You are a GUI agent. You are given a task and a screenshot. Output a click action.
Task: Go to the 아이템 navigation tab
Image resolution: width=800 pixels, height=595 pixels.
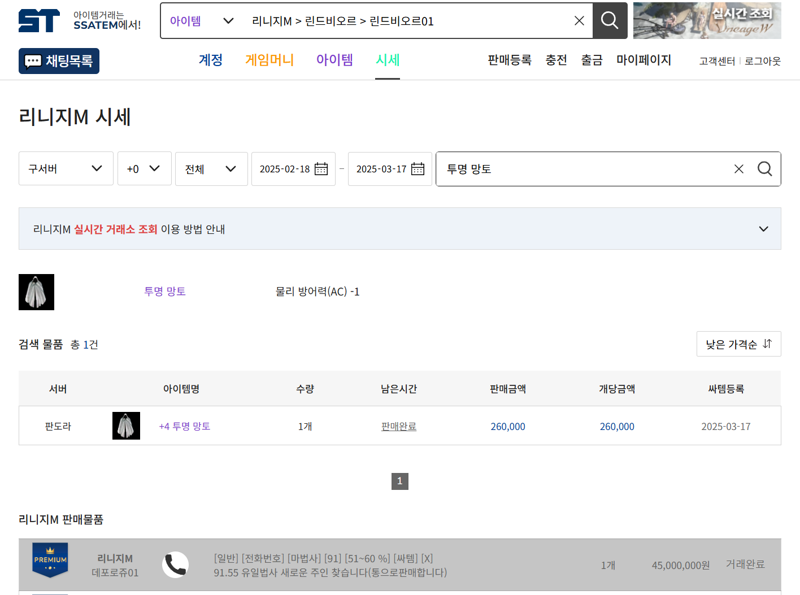tap(335, 60)
